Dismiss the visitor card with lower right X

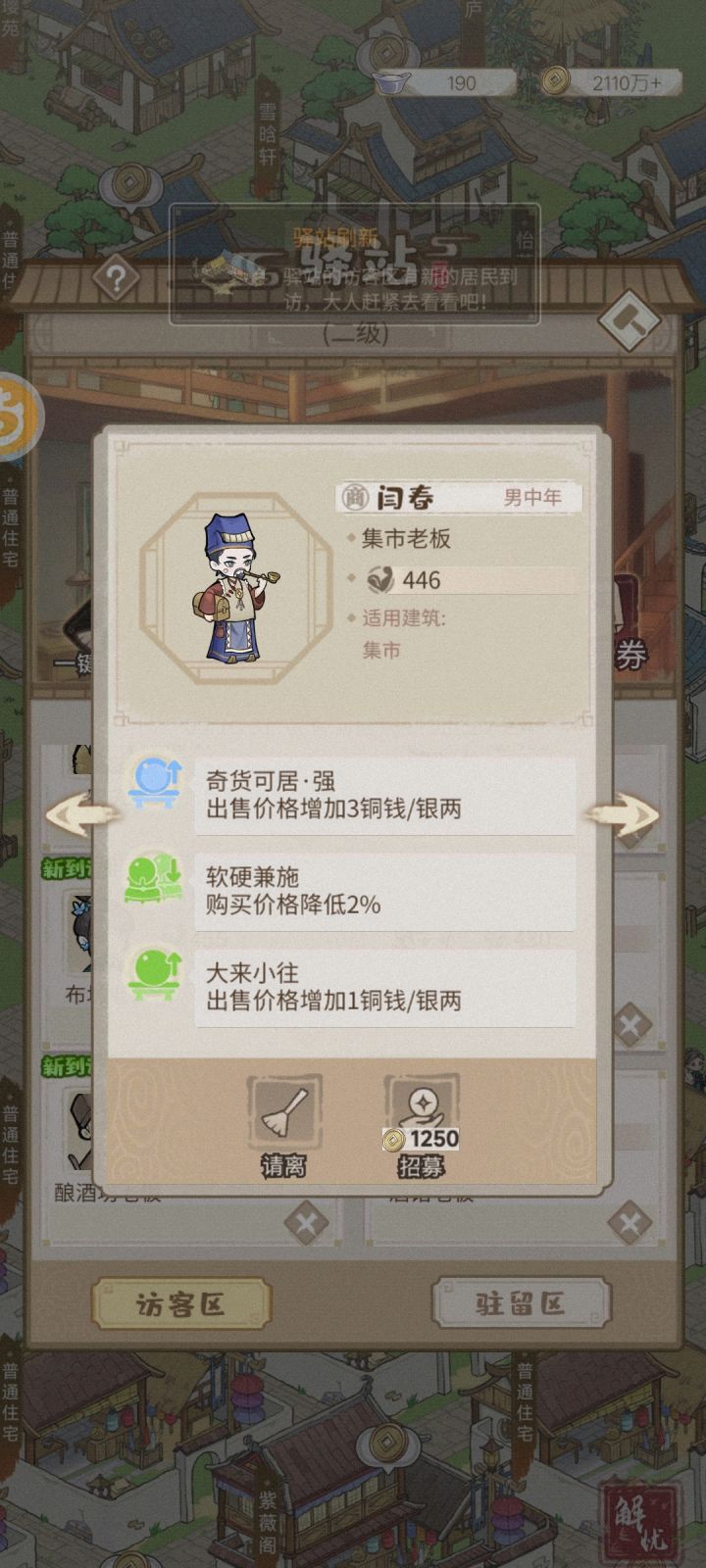coord(629,1222)
